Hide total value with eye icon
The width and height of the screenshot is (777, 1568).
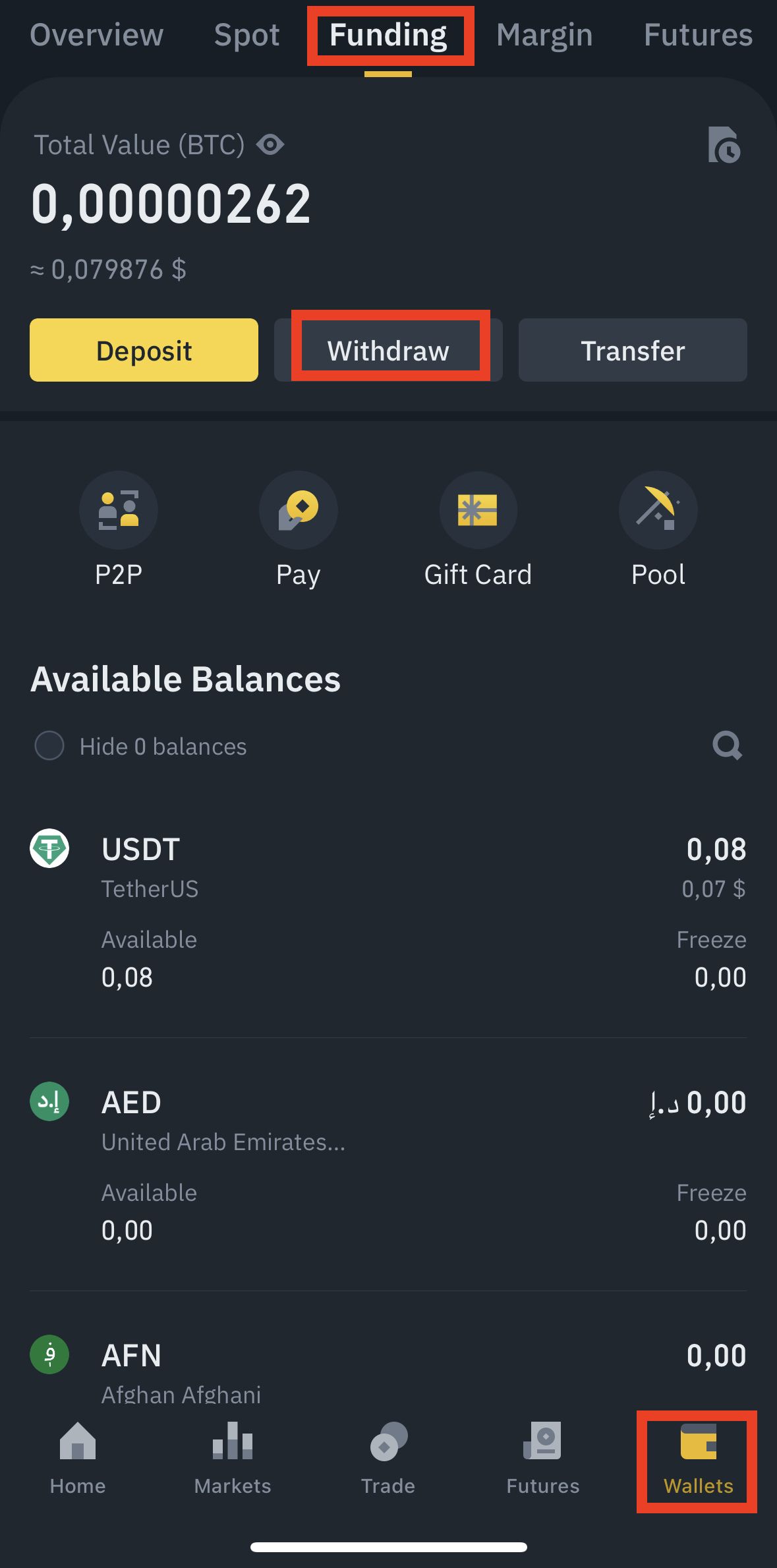(270, 144)
